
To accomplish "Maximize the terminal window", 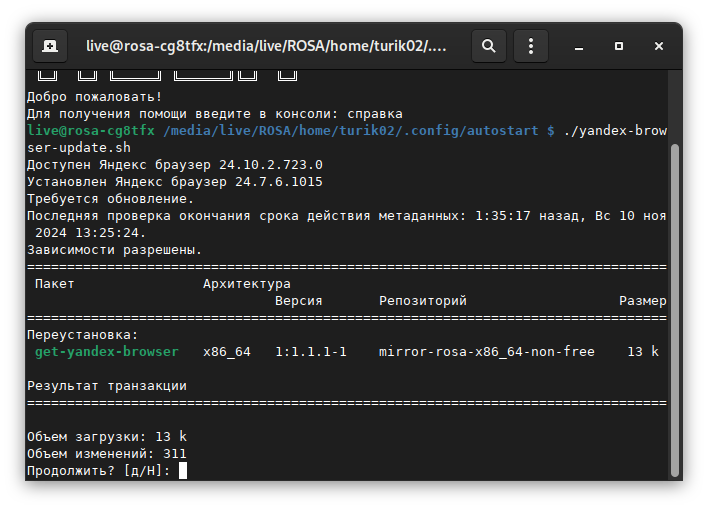I will (619, 45).
